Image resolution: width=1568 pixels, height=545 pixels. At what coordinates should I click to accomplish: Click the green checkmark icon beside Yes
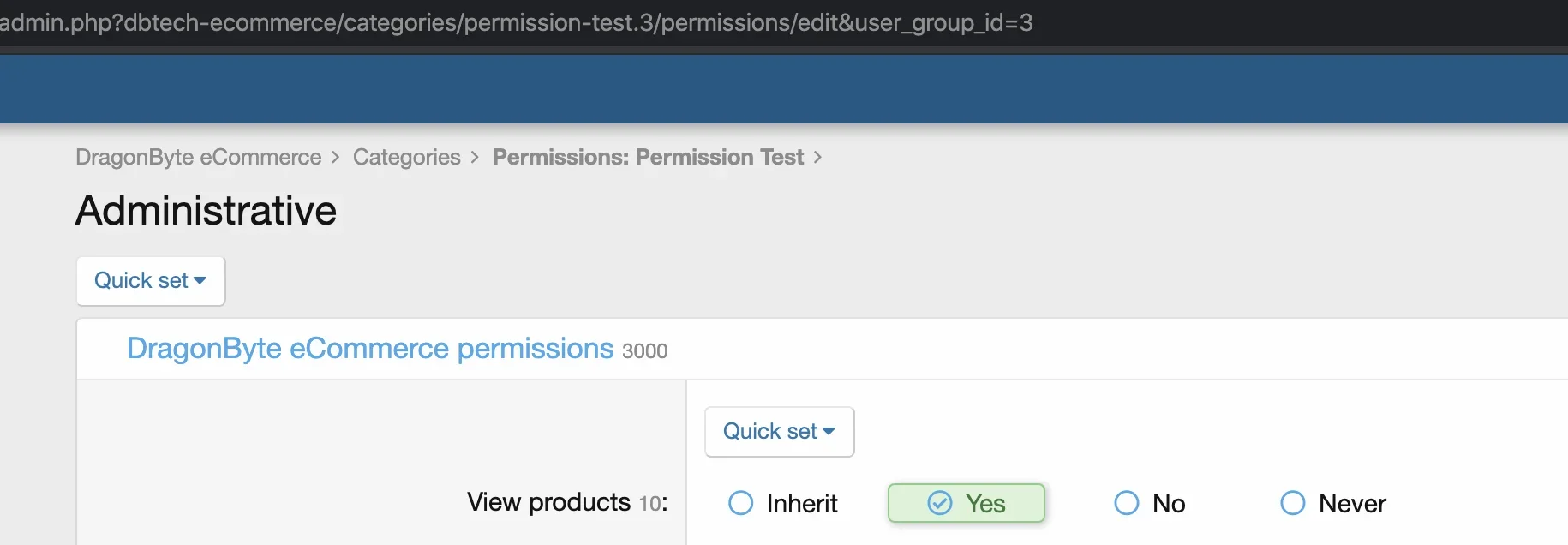(x=940, y=503)
